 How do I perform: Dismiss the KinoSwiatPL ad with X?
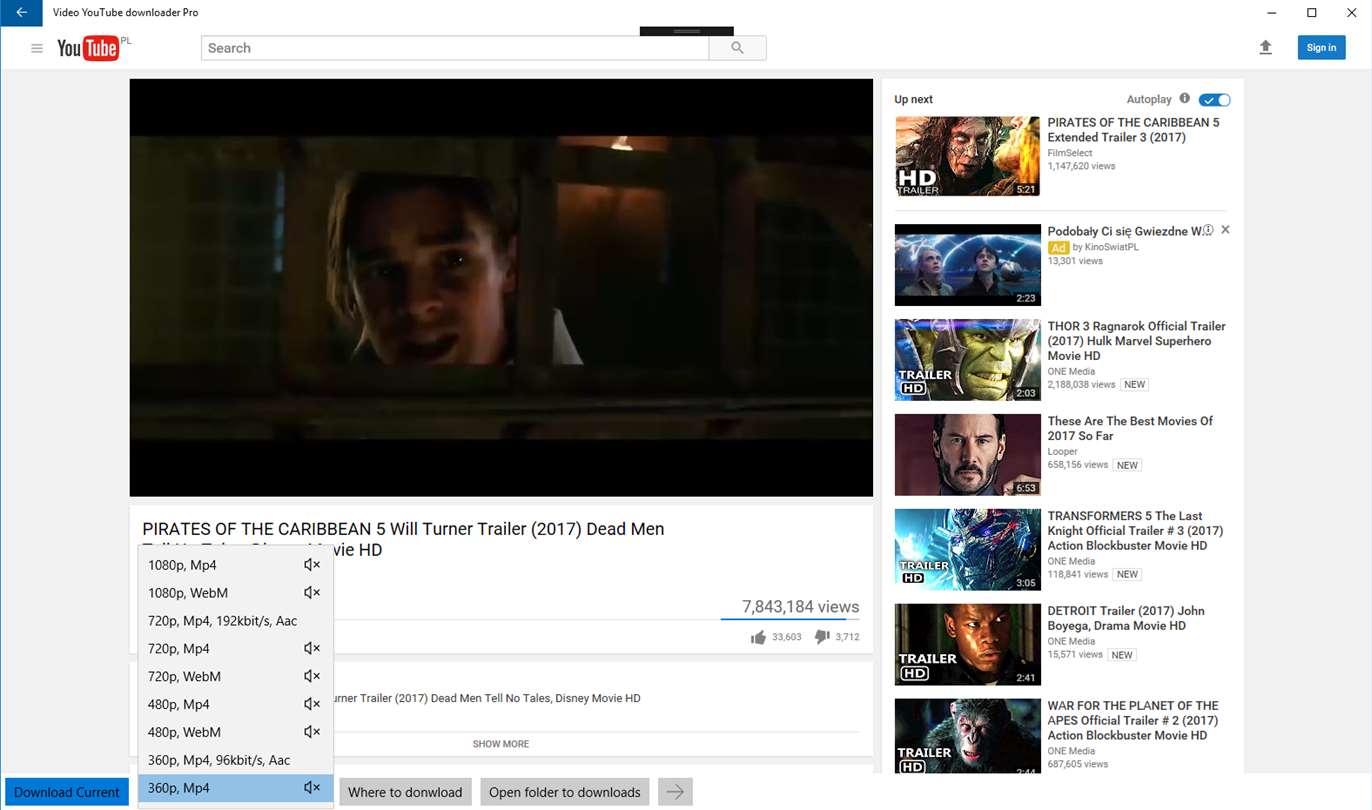tap(1225, 230)
